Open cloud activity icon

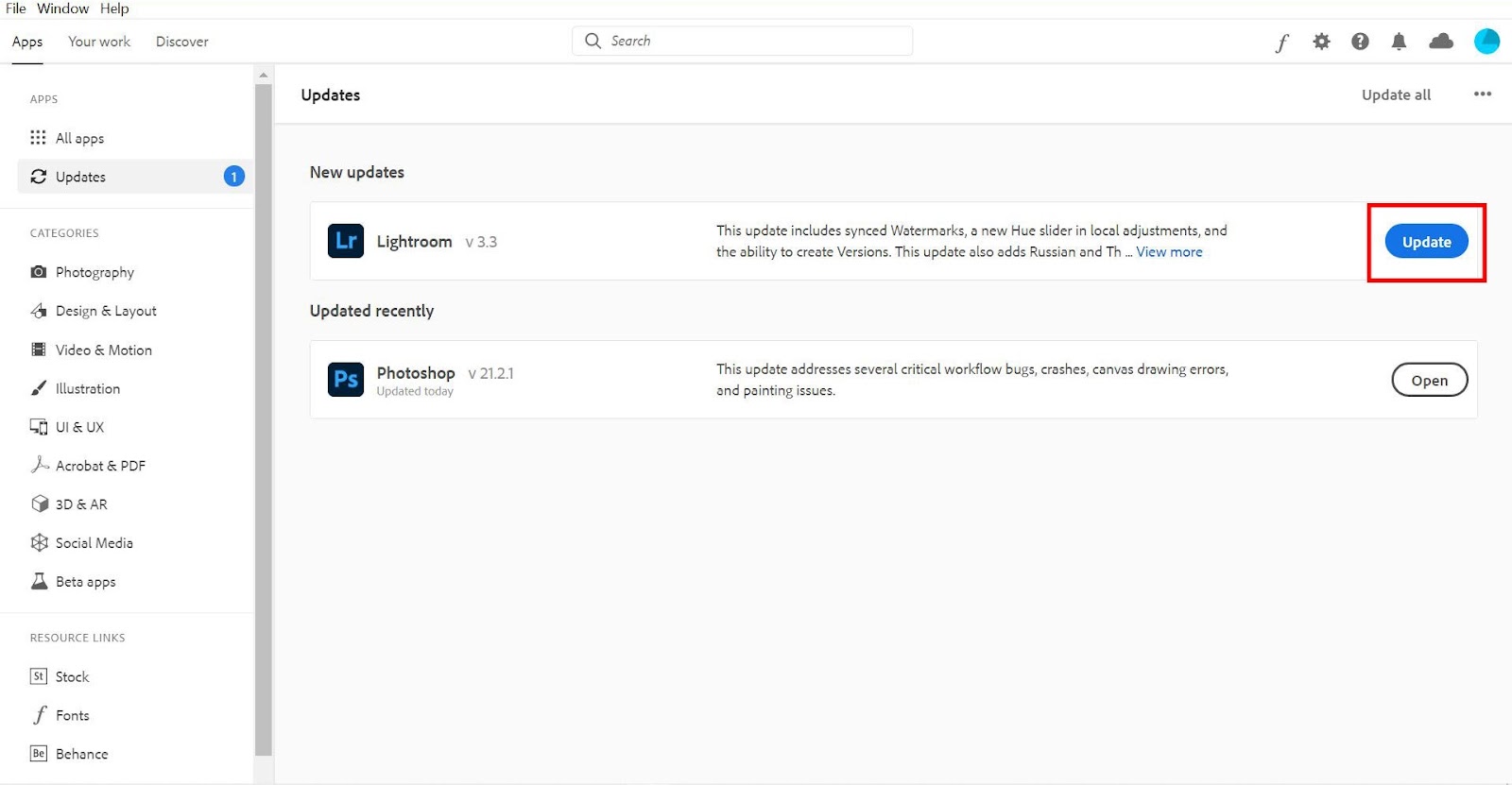[1441, 41]
